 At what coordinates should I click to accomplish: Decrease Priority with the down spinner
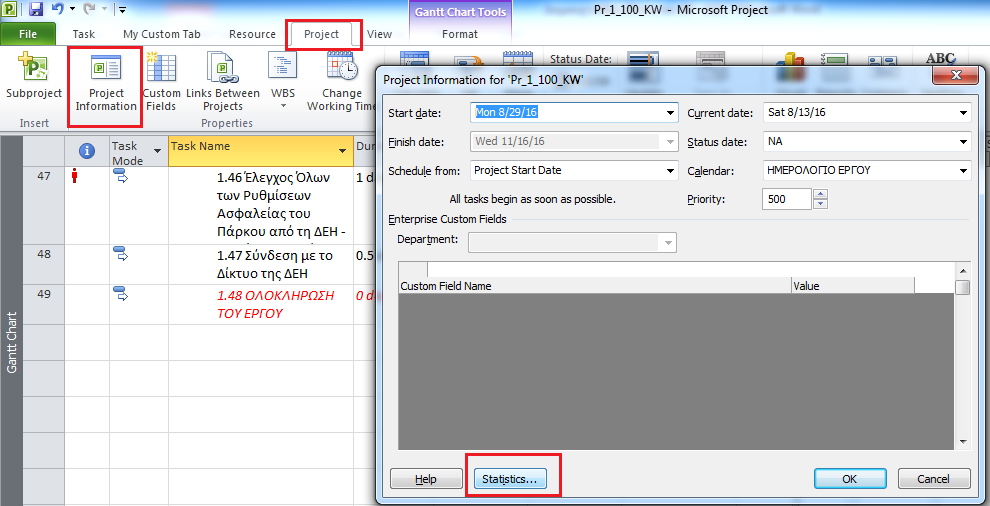pos(820,203)
